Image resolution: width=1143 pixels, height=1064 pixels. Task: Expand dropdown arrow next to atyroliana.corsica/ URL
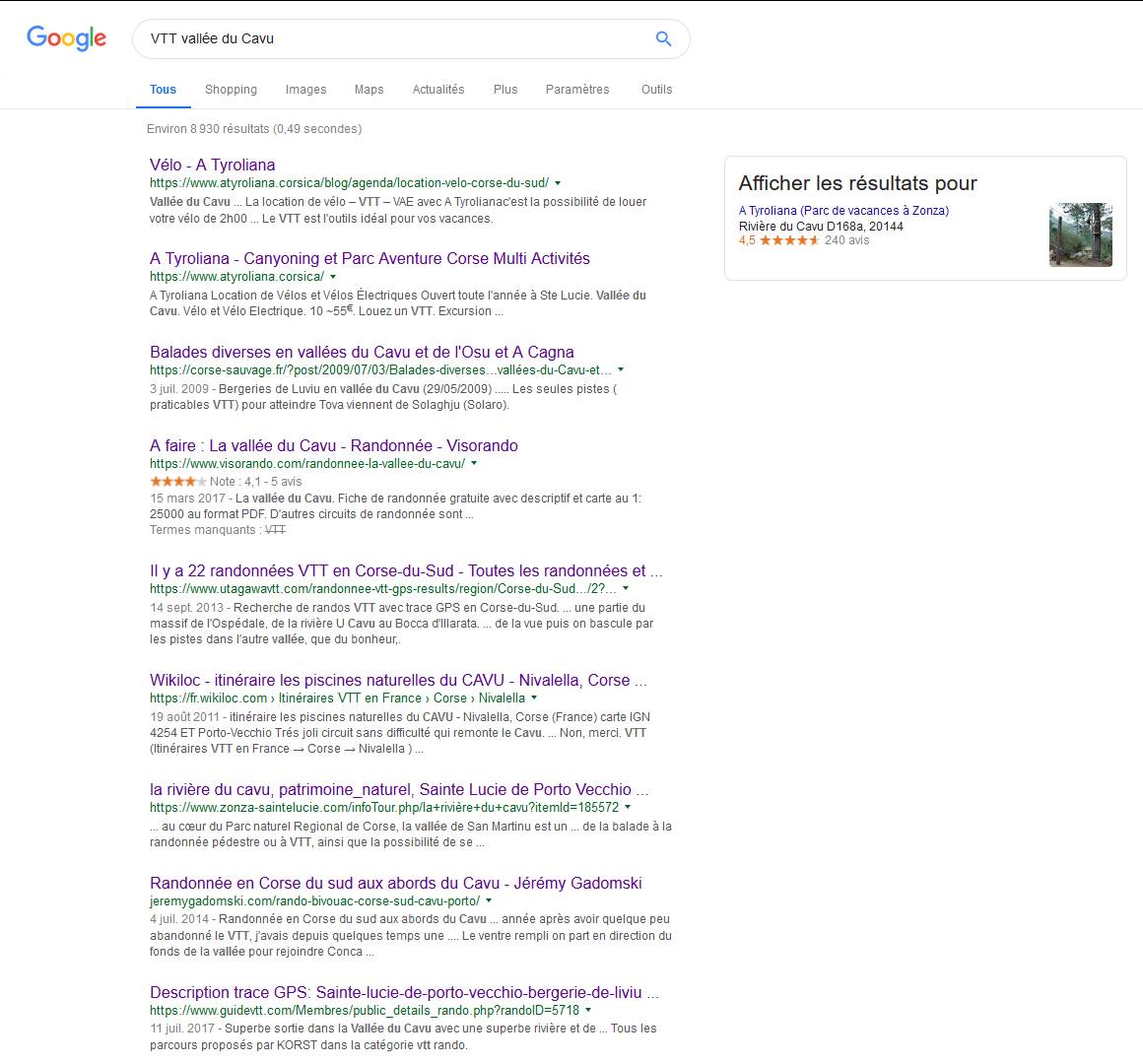pyautogui.click(x=333, y=276)
